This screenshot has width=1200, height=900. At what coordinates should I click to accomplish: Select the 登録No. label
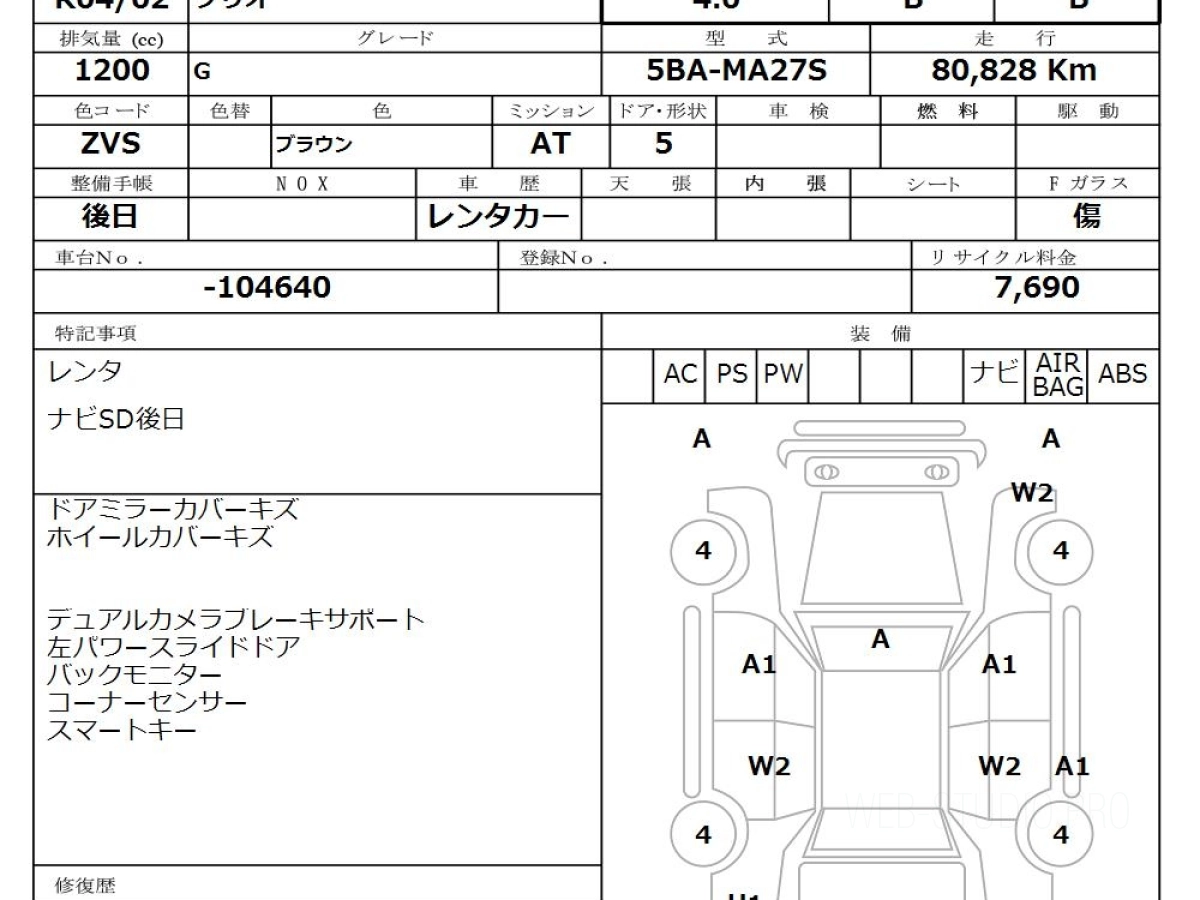click(x=565, y=257)
